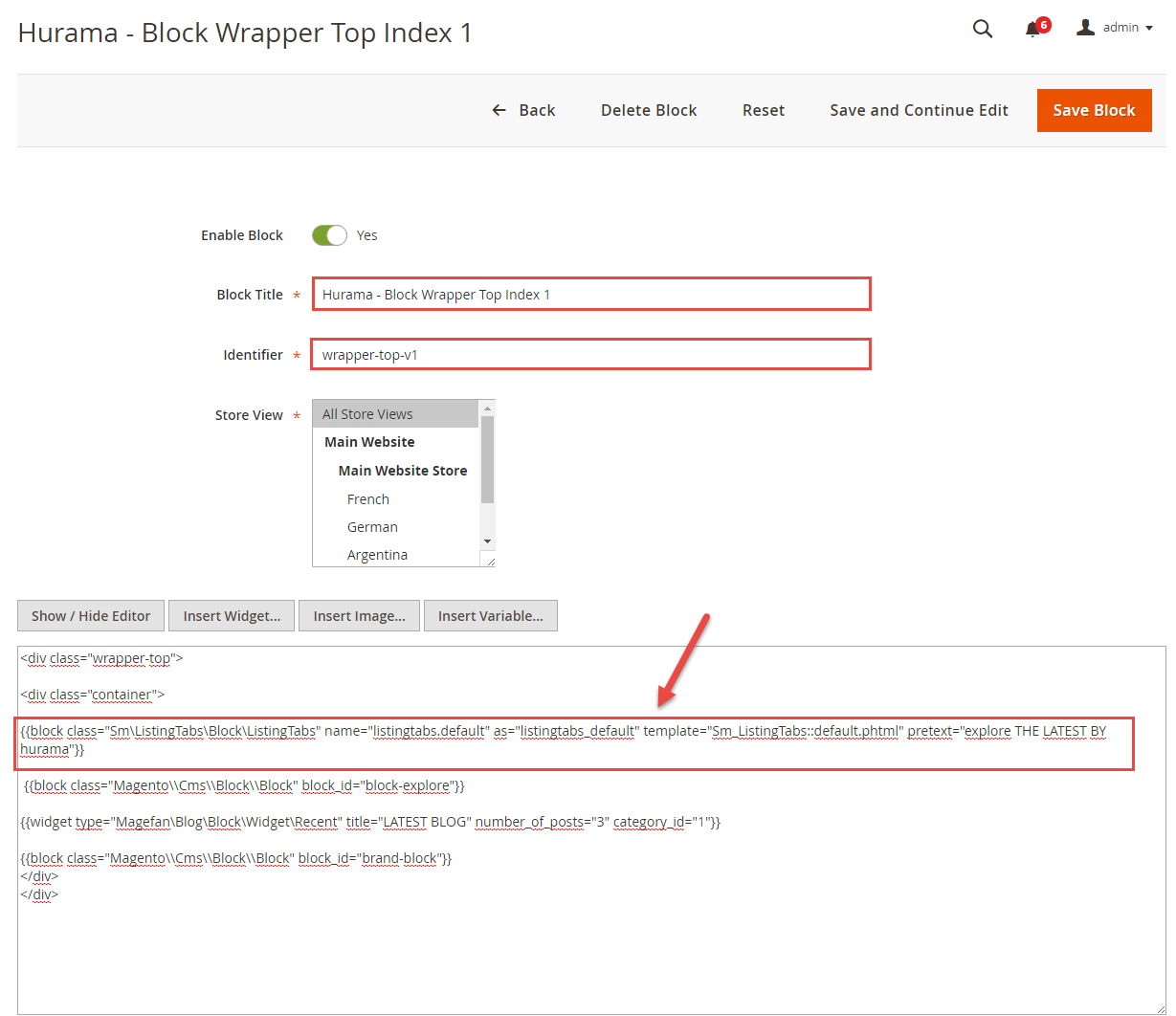
Task: Click the admin user avatar icon
Action: [x=1085, y=28]
